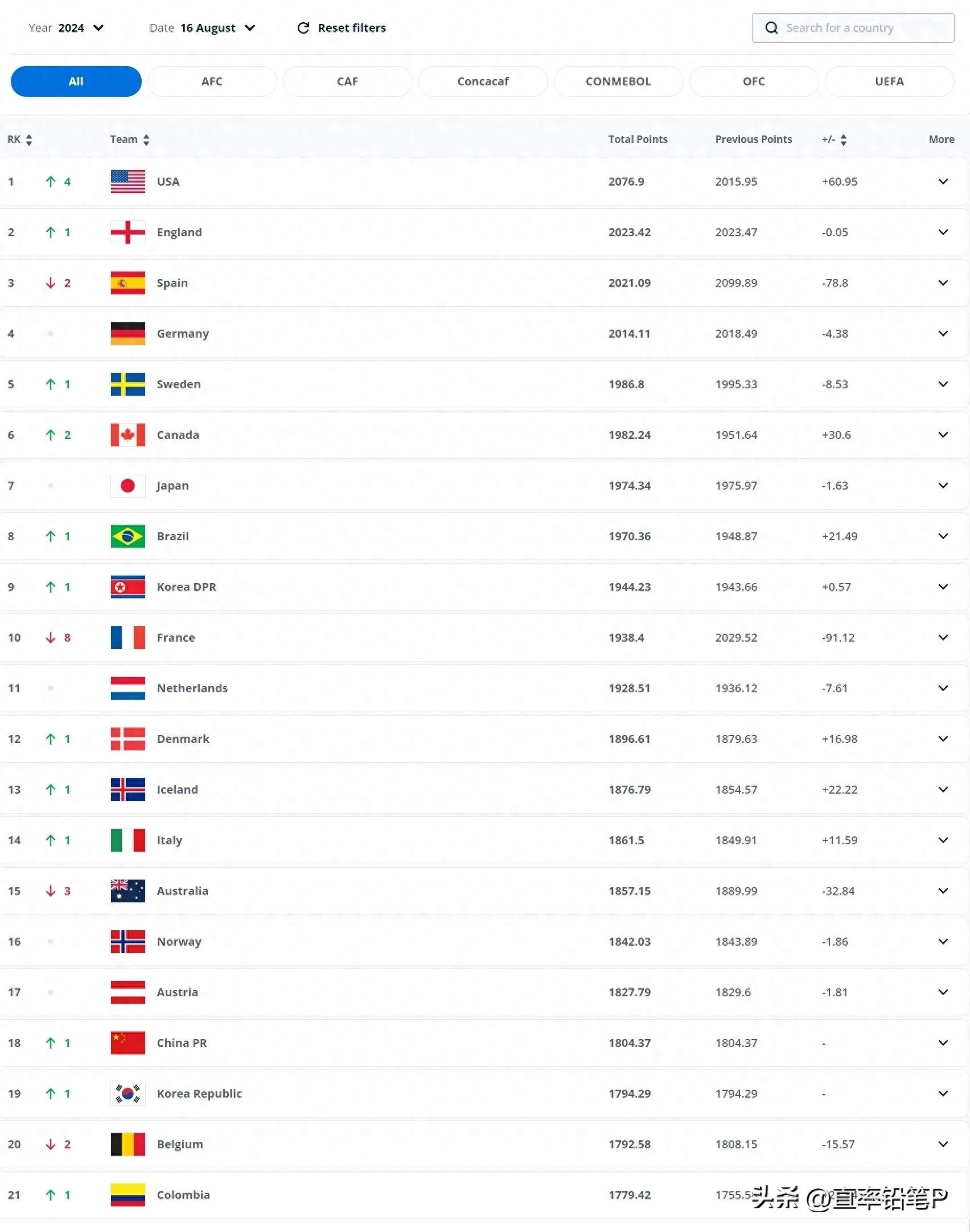Expand Spain row details chevron
This screenshot has width=970, height=1232.
pyautogui.click(x=943, y=283)
